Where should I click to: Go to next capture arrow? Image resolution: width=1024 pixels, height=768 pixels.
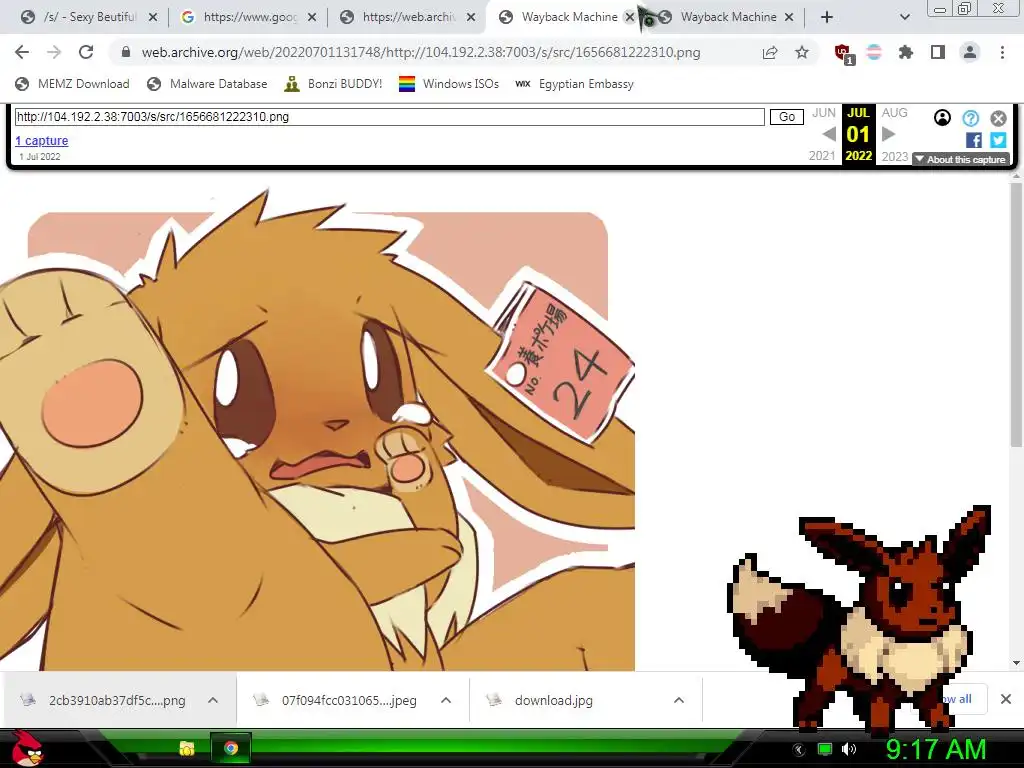pos(888,134)
